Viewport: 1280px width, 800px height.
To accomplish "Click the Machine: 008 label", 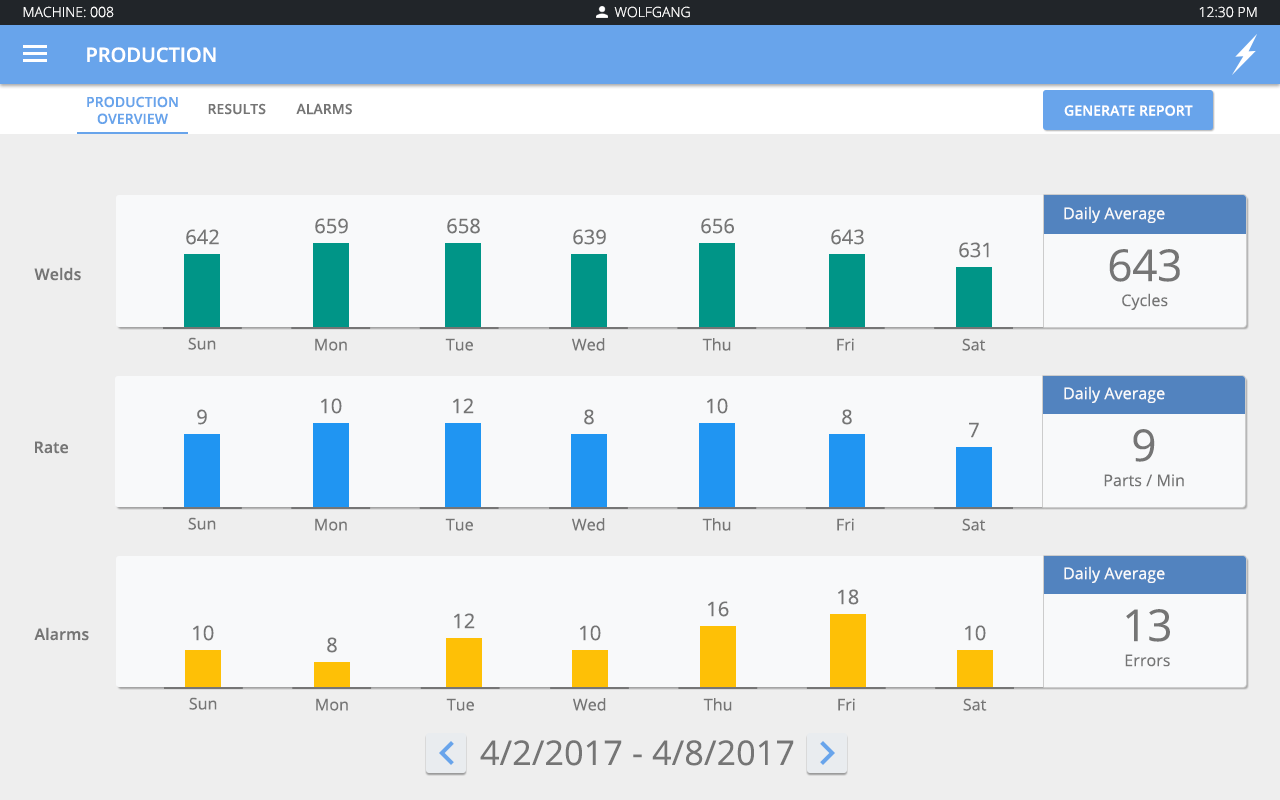I will (68, 13).
